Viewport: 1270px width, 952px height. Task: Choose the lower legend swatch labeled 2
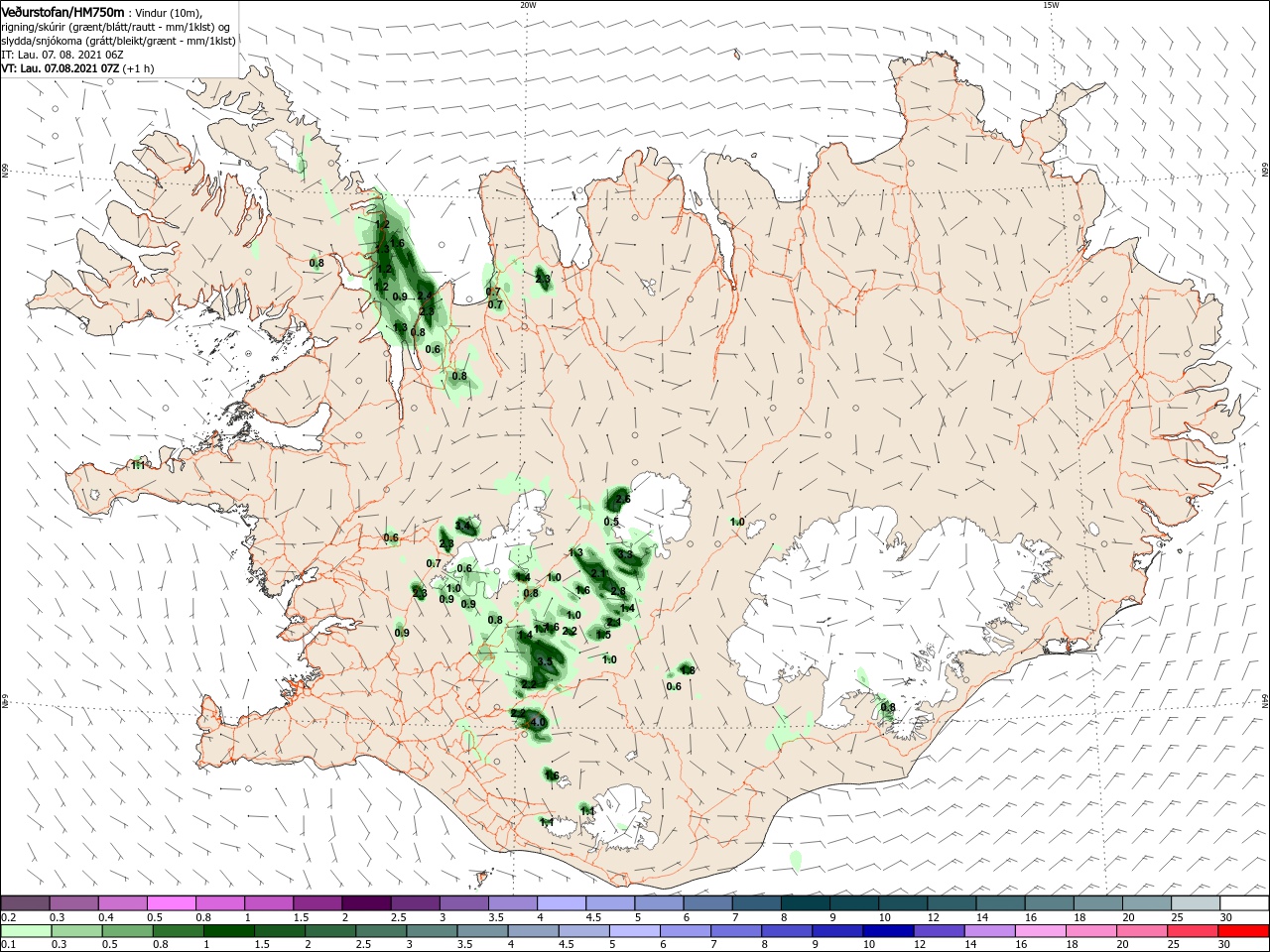(x=330, y=931)
